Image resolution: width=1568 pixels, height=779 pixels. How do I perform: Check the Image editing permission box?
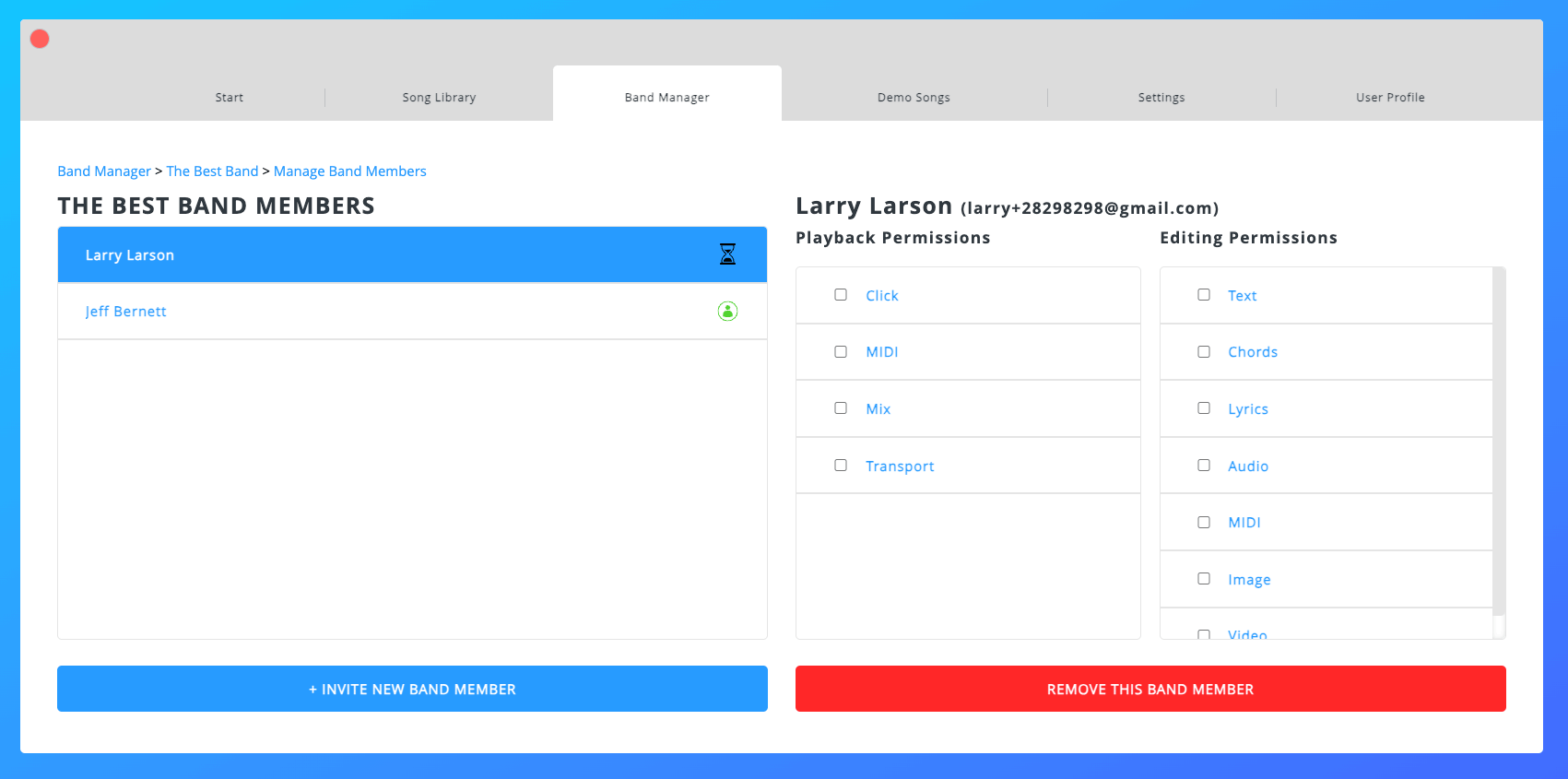[1204, 579]
